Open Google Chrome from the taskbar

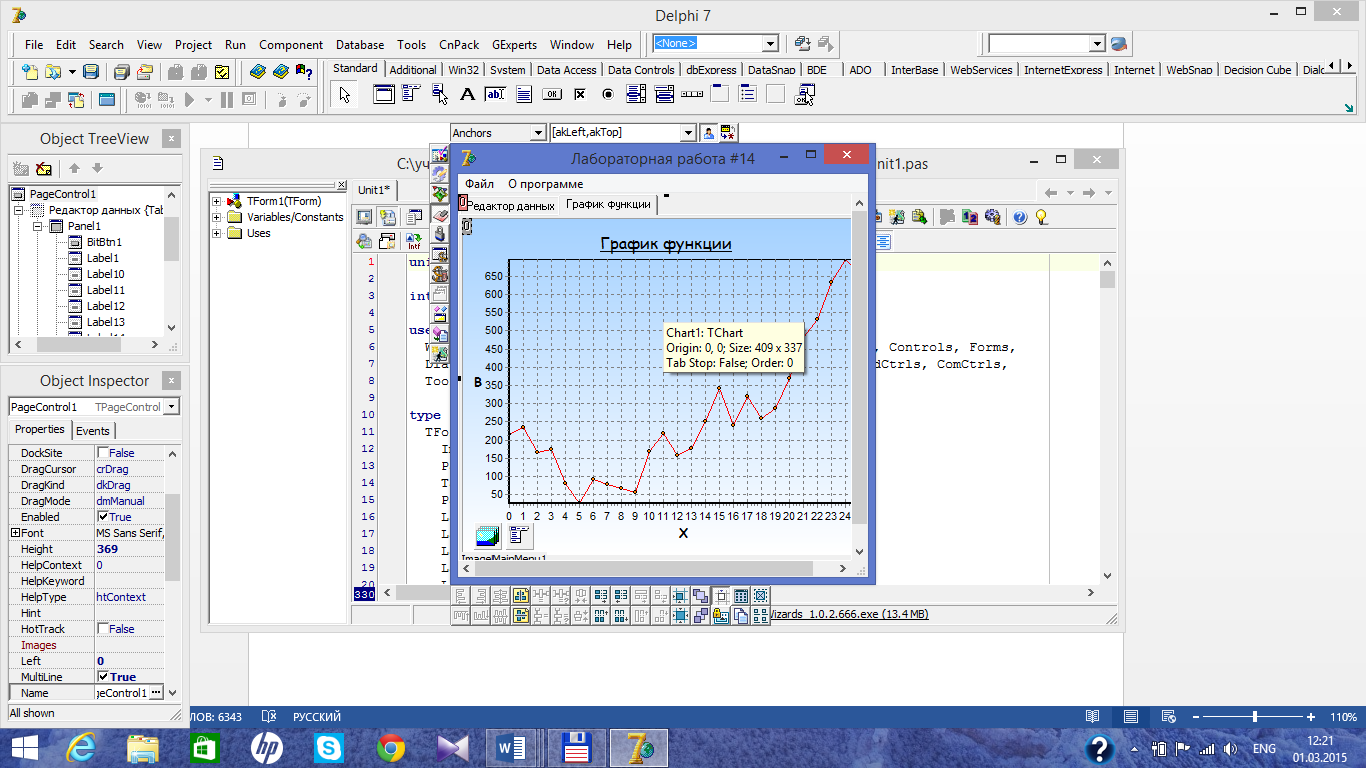[x=390, y=748]
